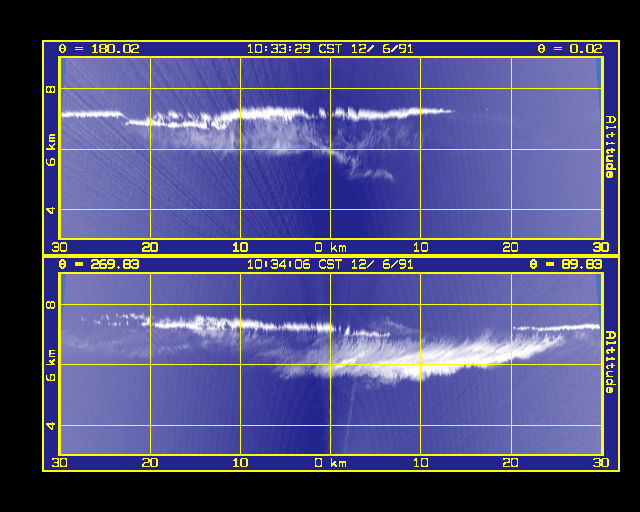Click upper scan's 10 label on the 0.02 side
Viewport: 640px width, 512px height.
(421, 247)
